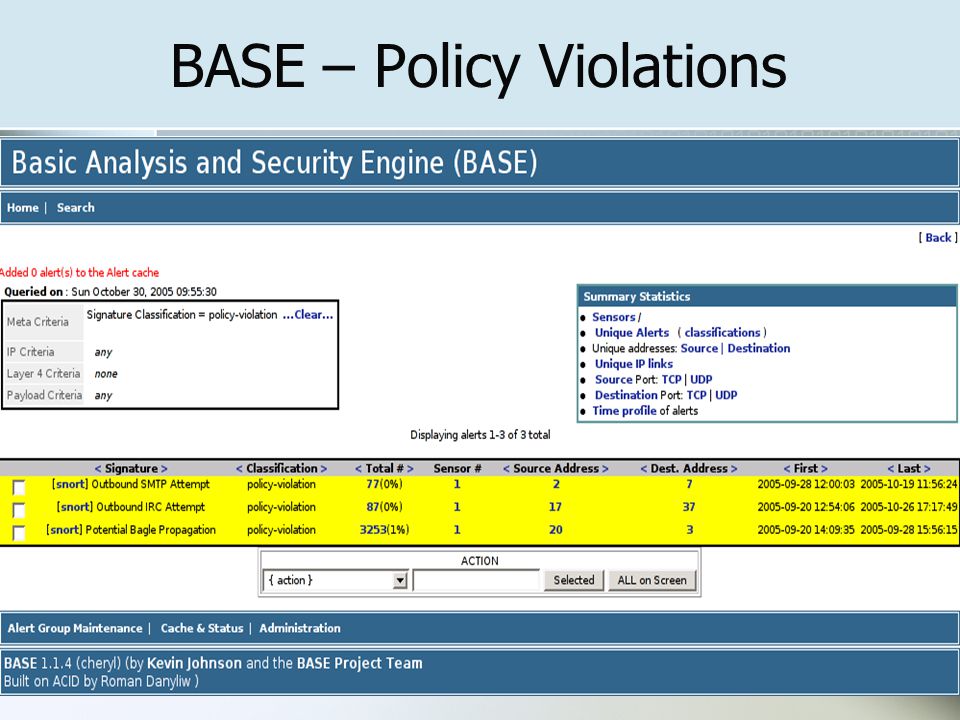Open [snort] link for Potential Bagle Propagation
This screenshot has width=960, height=720.
64,530
